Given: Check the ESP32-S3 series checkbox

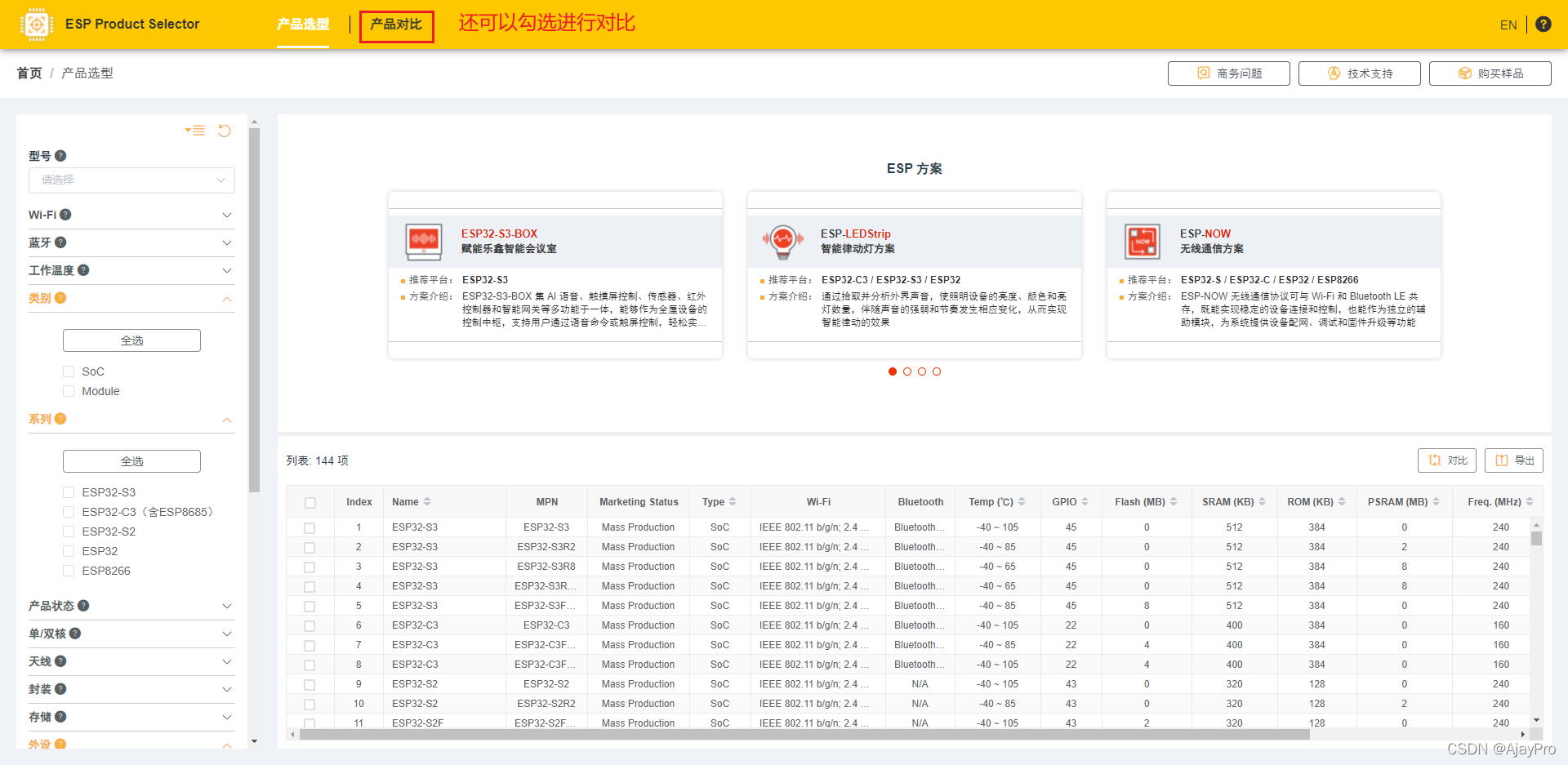Looking at the screenshot, I should click(69, 492).
